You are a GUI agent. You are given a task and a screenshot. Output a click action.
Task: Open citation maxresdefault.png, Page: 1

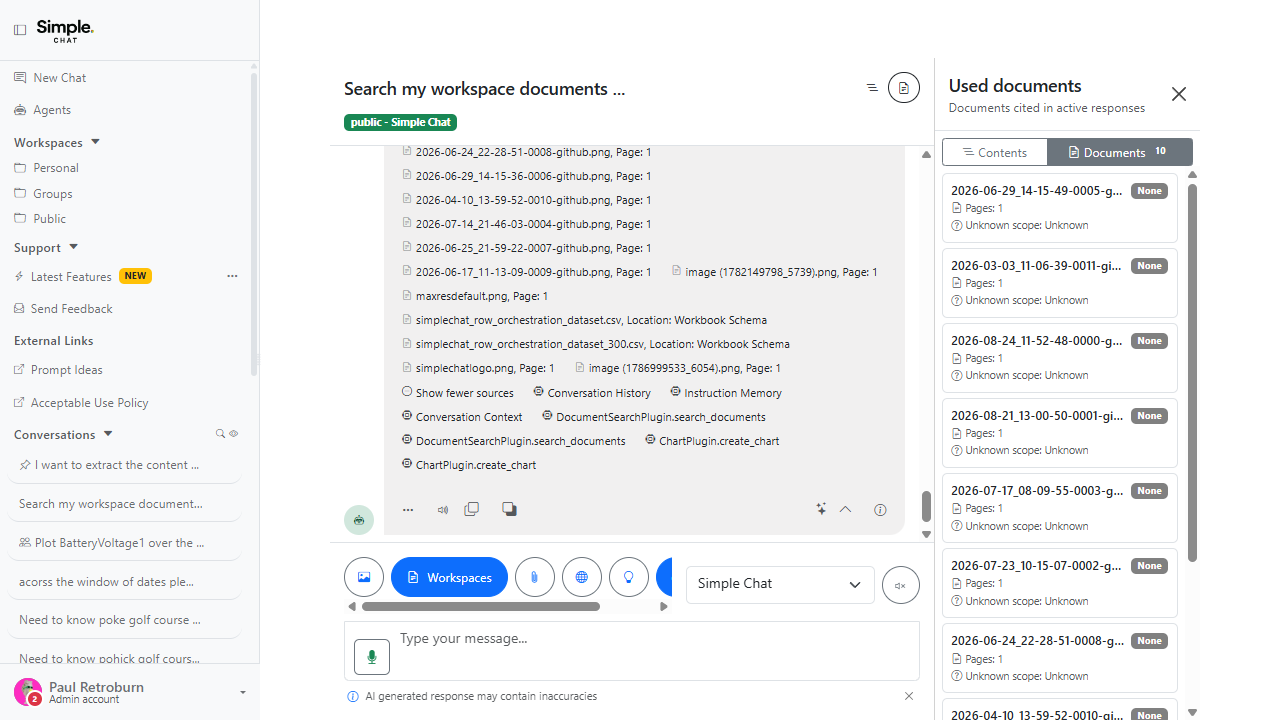(x=475, y=296)
